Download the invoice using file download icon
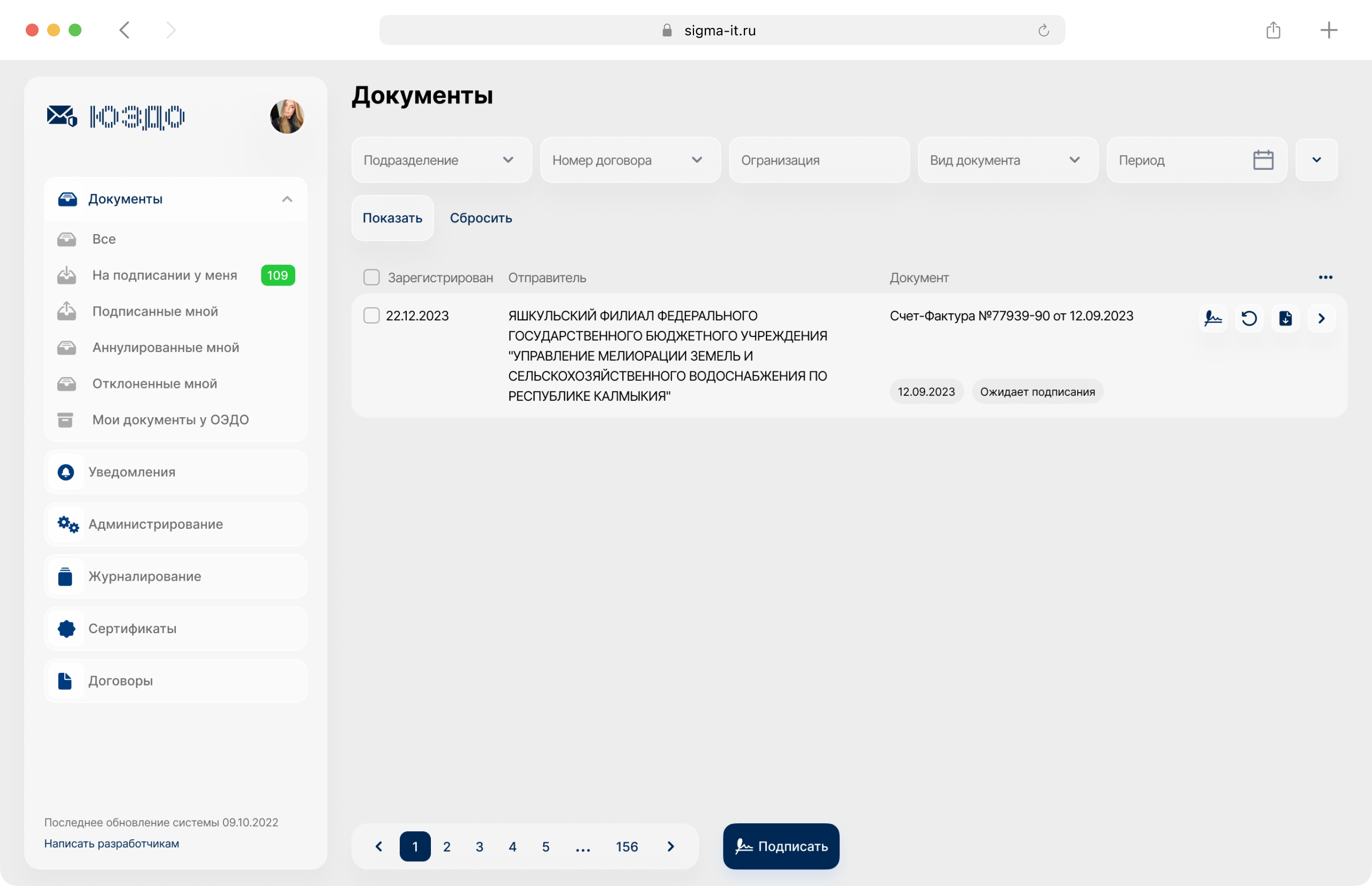The image size is (1372, 886). coord(1285,318)
